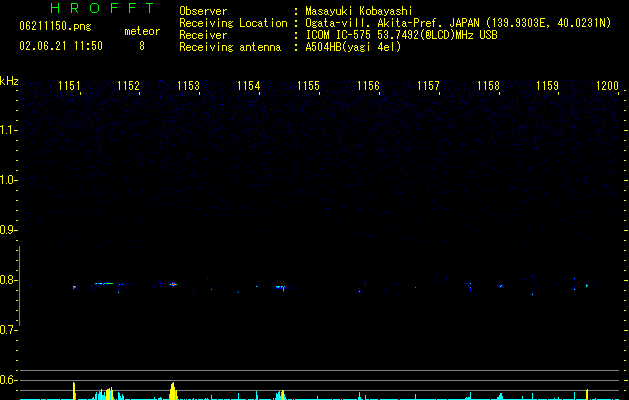Screen dimensions: 629x400
Task: Click the 'meteor' count label
Action: (142, 31)
